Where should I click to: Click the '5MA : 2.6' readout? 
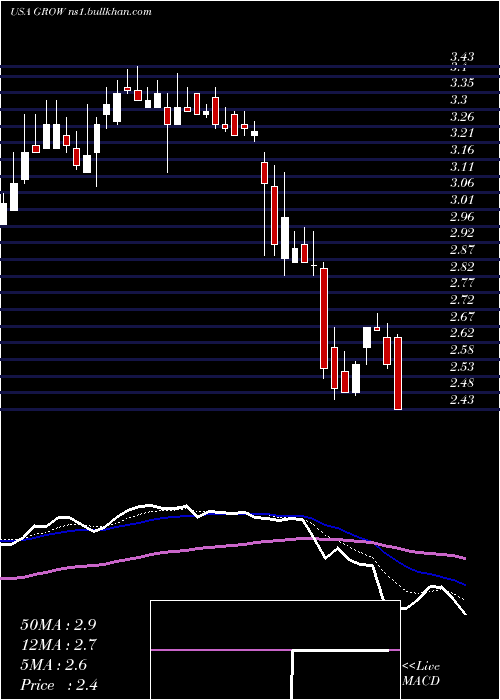[x=54, y=665]
